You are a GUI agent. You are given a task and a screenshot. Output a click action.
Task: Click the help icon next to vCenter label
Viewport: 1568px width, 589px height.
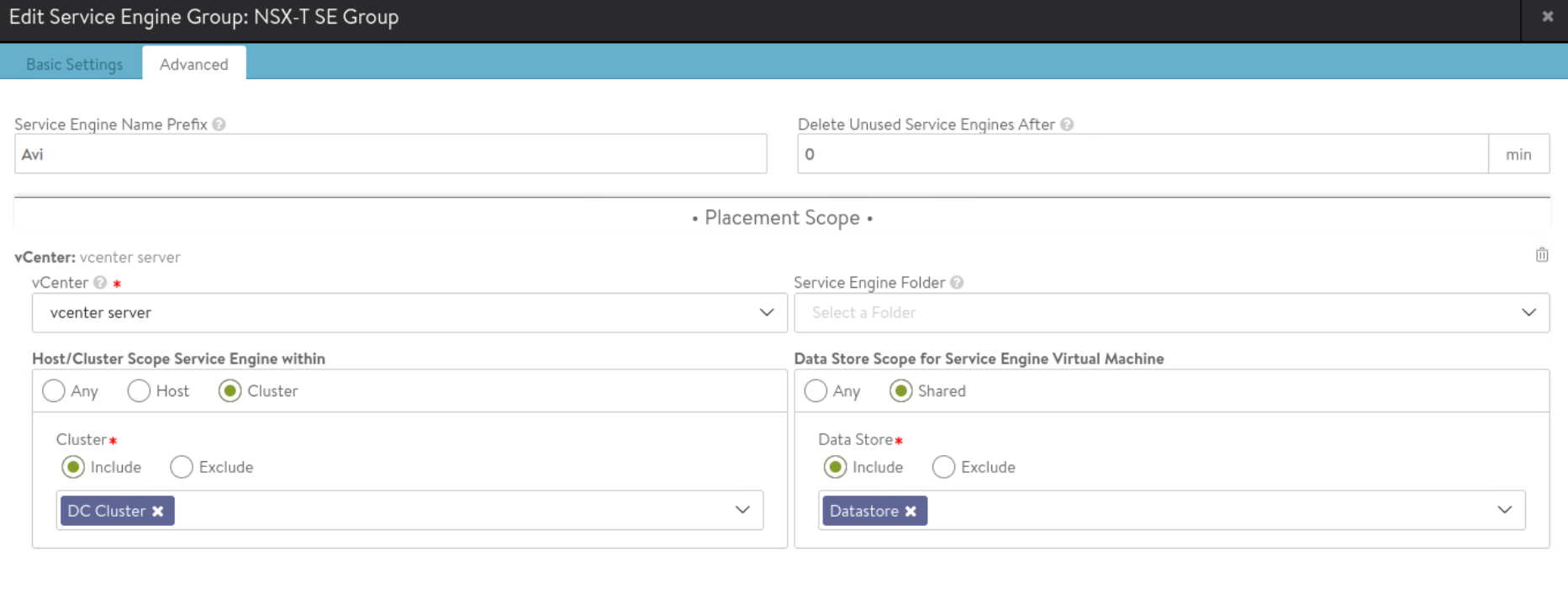coord(100,283)
